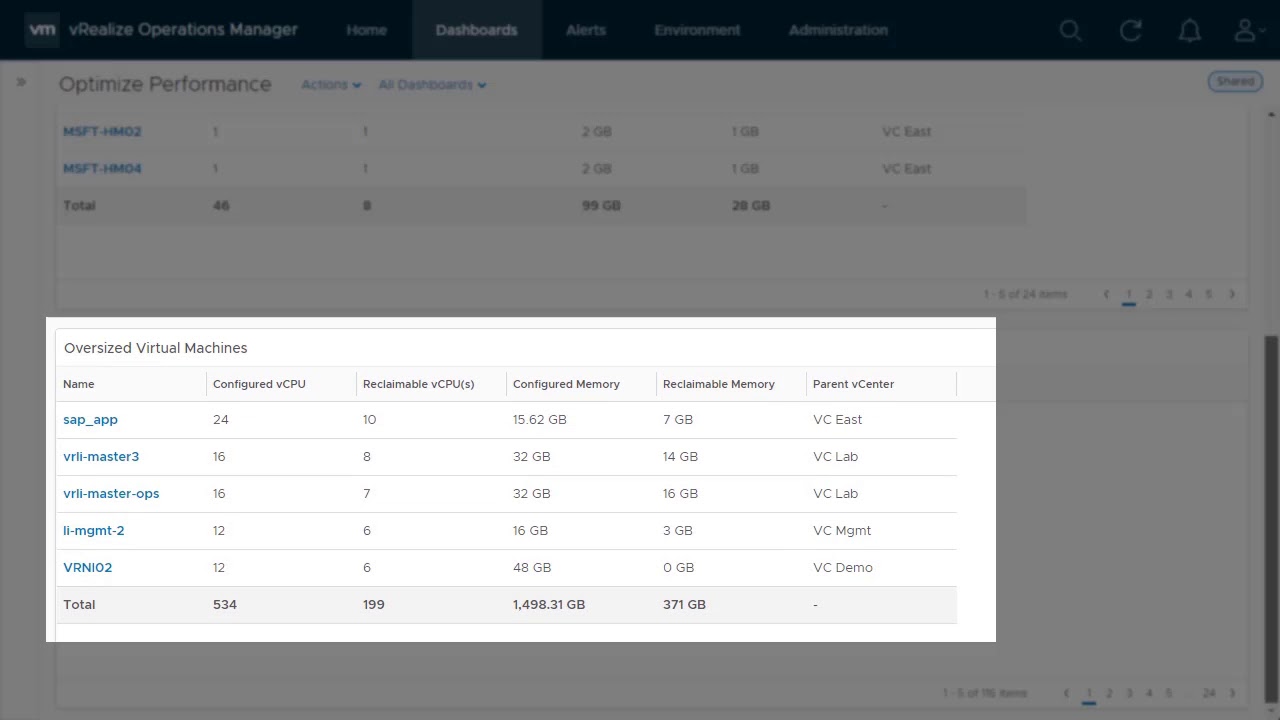
Task: Open the notifications bell icon
Action: pos(1190,31)
